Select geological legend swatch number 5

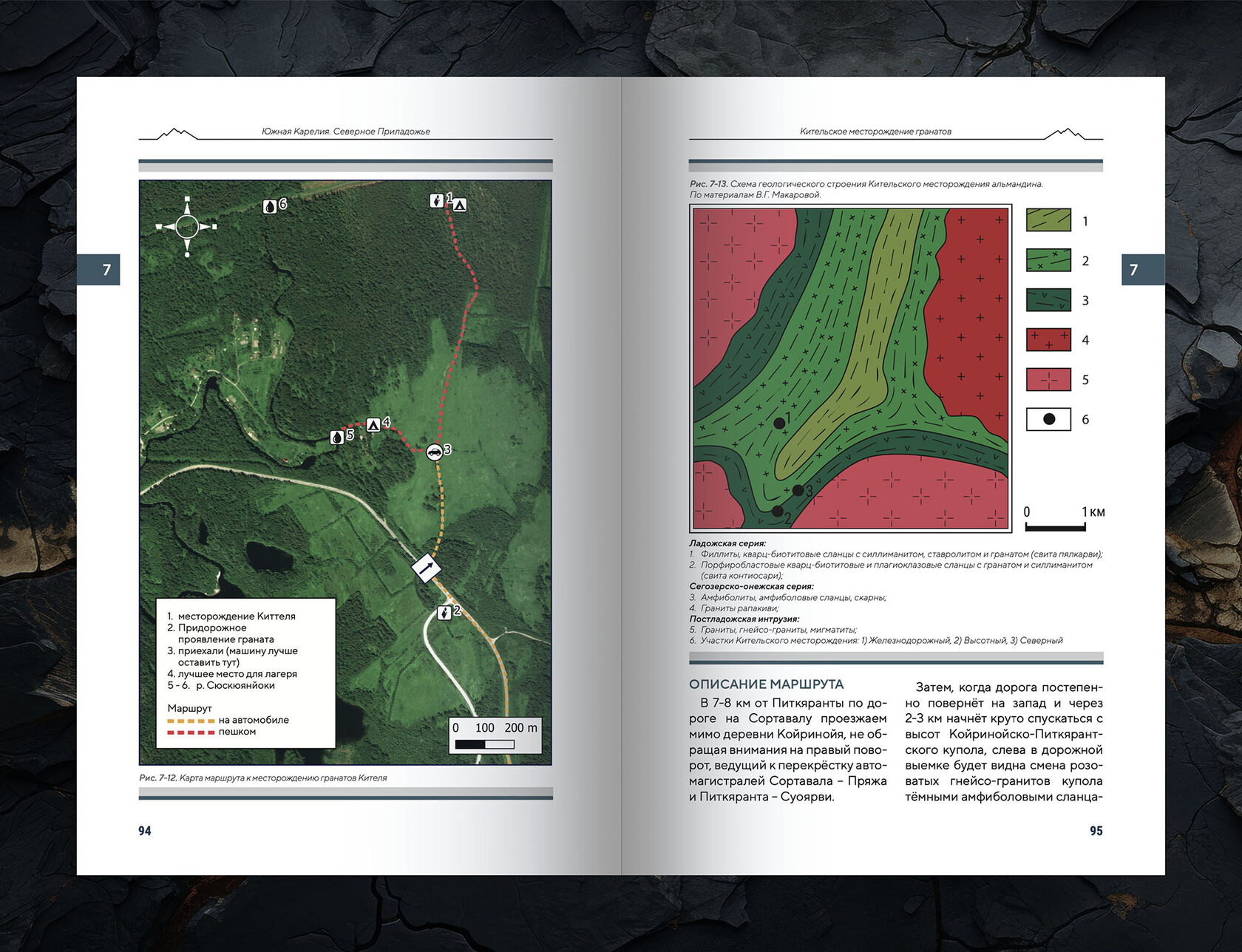click(x=1048, y=380)
